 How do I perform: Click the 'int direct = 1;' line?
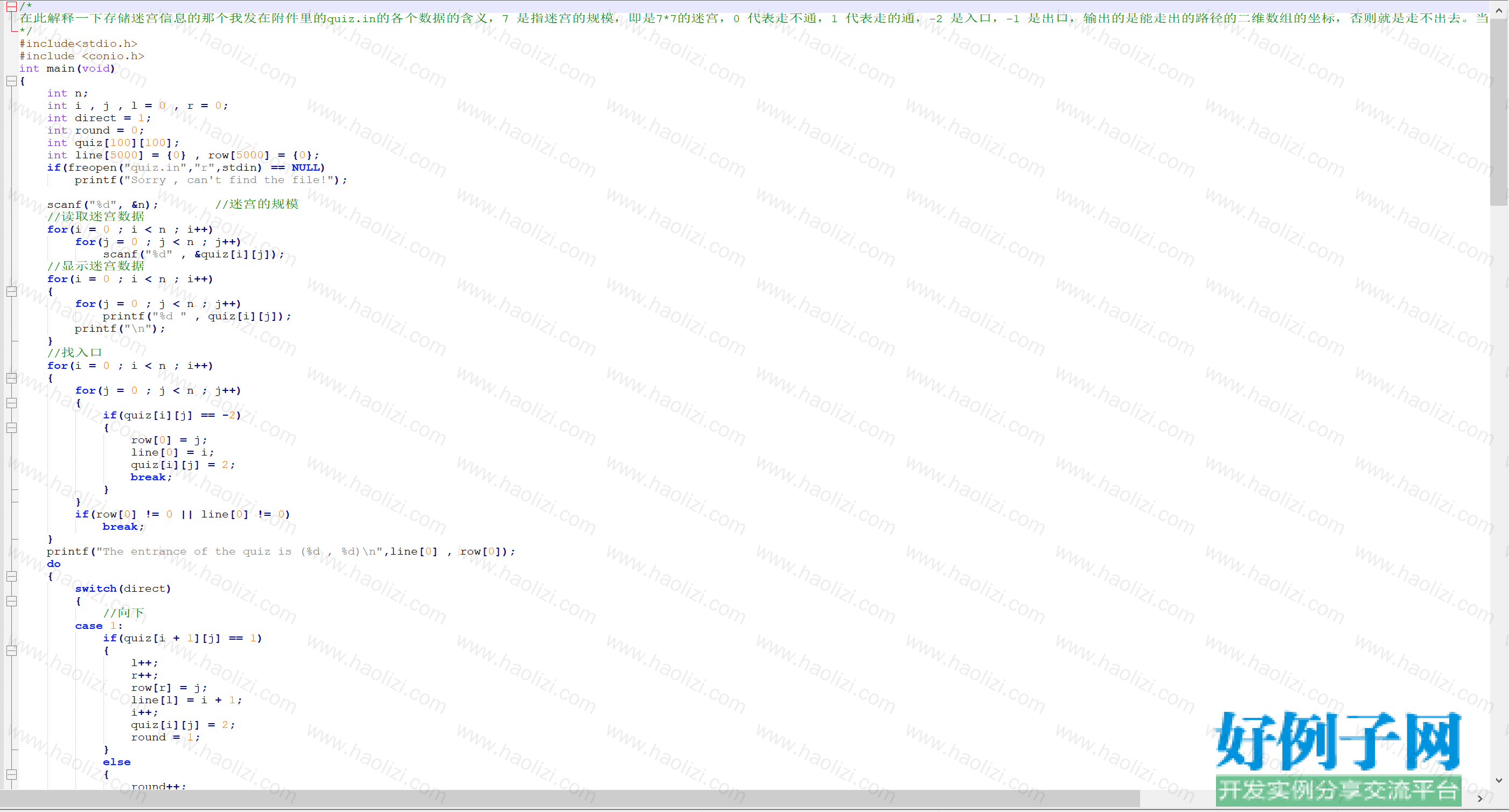click(99, 118)
